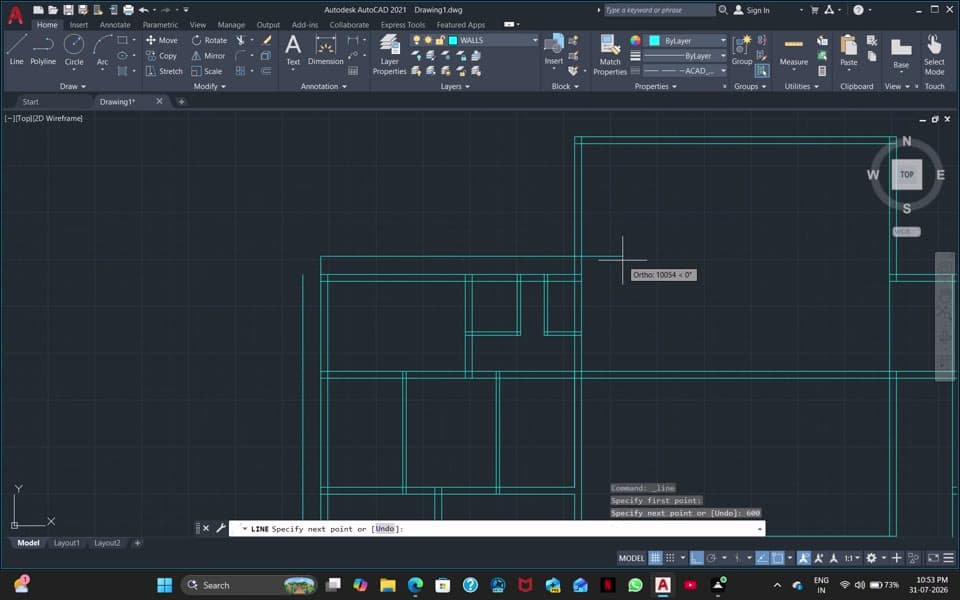The image size is (960, 600).
Task: Toggle annotation objects visibility in status bar
Action: pyautogui.click(x=804, y=558)
